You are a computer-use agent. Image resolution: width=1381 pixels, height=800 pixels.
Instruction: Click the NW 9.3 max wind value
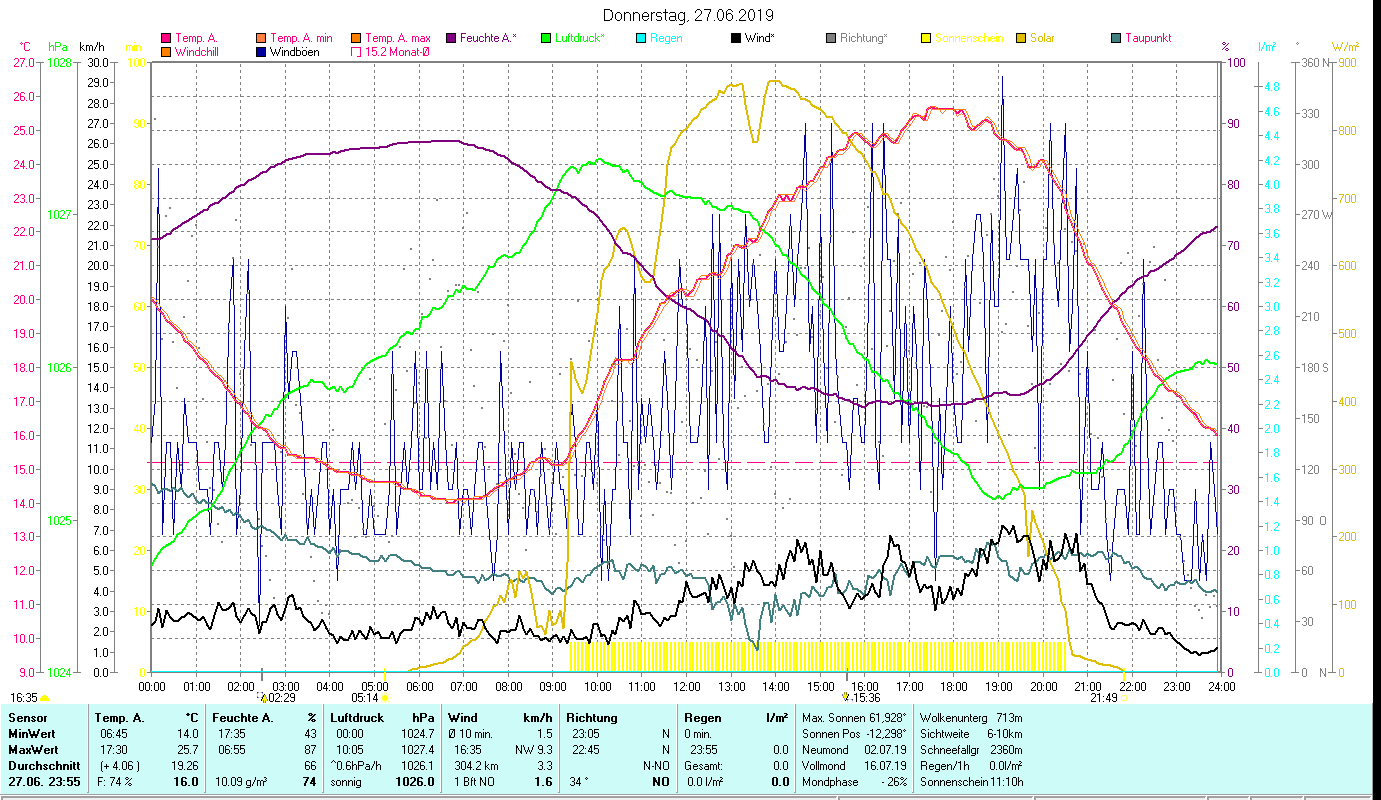click(534, 750)
